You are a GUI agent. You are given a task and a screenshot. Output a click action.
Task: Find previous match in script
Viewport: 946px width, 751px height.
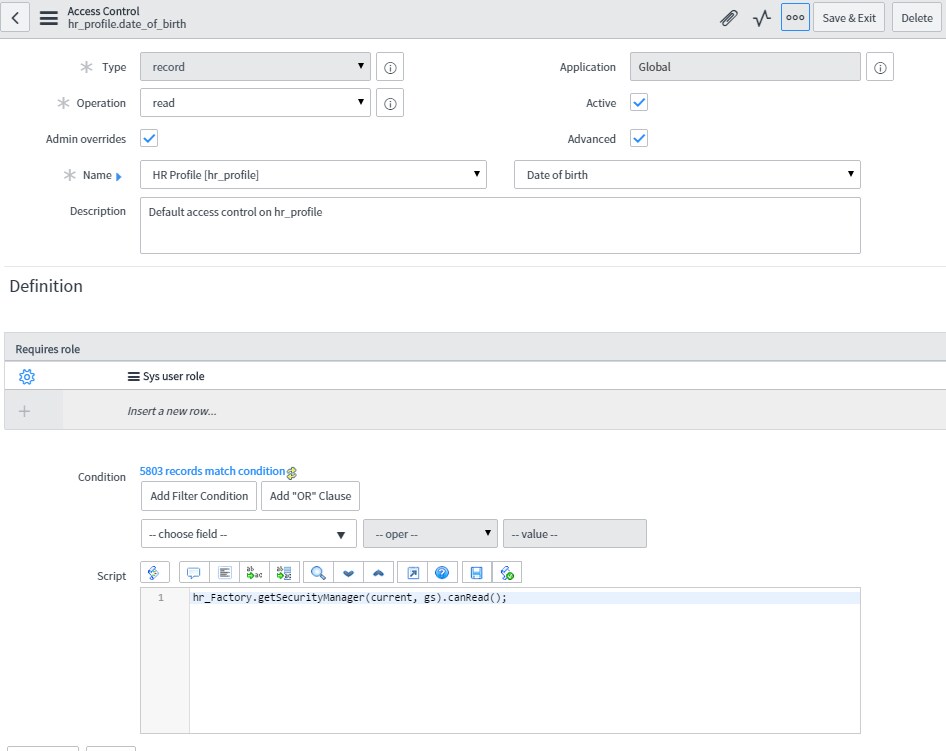click(378, 572)
